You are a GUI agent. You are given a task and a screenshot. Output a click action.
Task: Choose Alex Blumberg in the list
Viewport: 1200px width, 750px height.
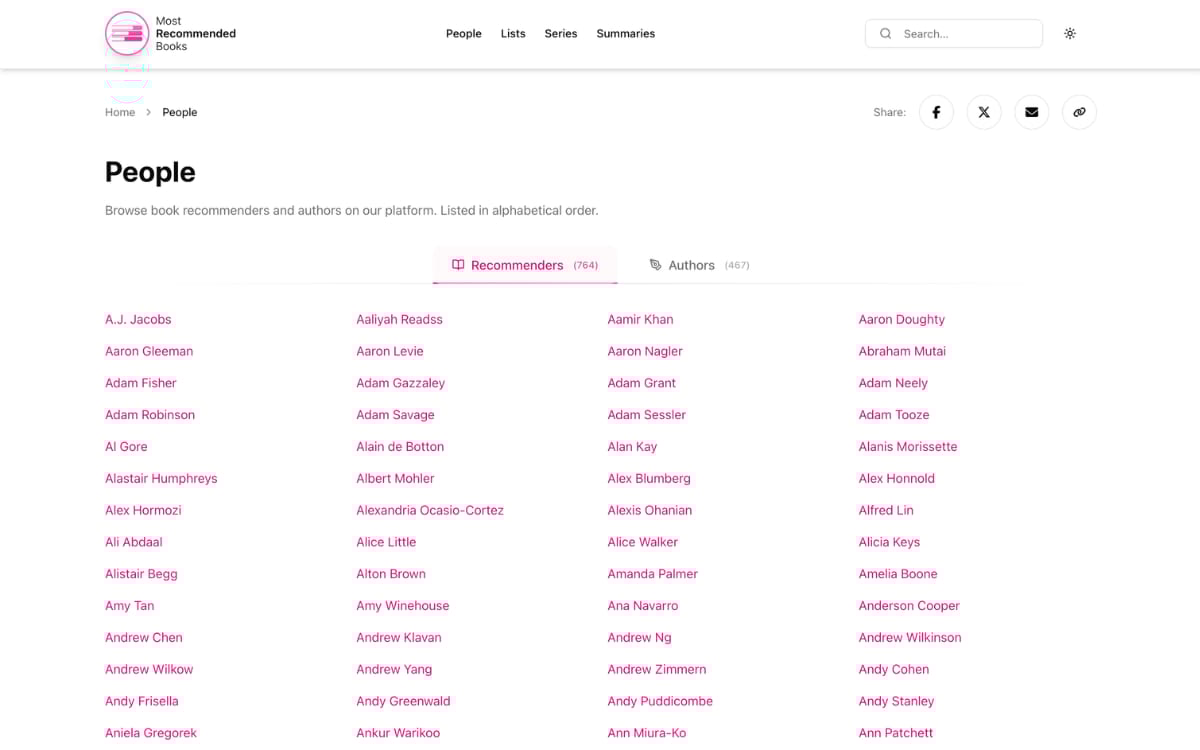coord(649,479)
